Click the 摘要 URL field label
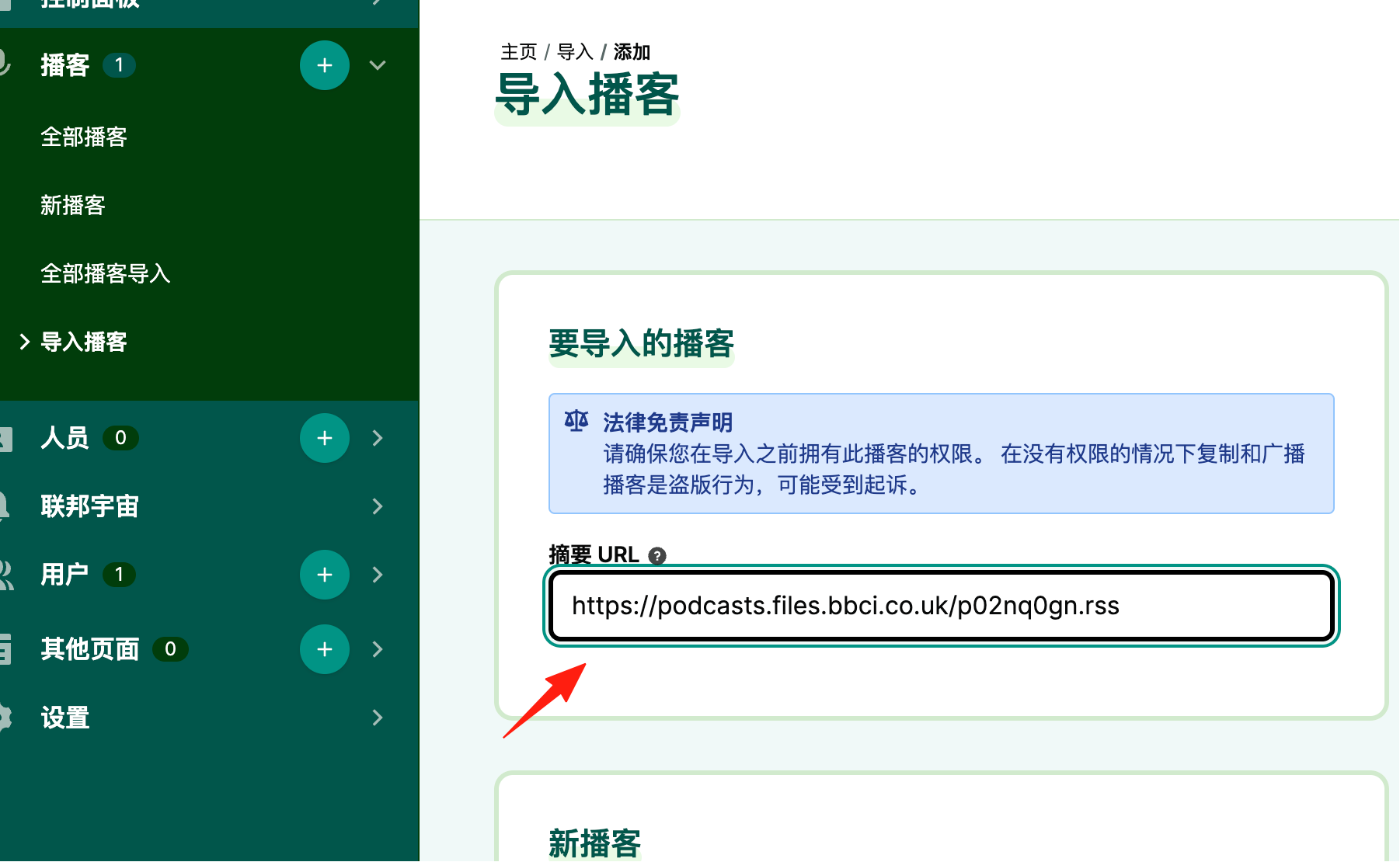The image size is (1400, 862). pyautogui.click(x=594, y=554)
